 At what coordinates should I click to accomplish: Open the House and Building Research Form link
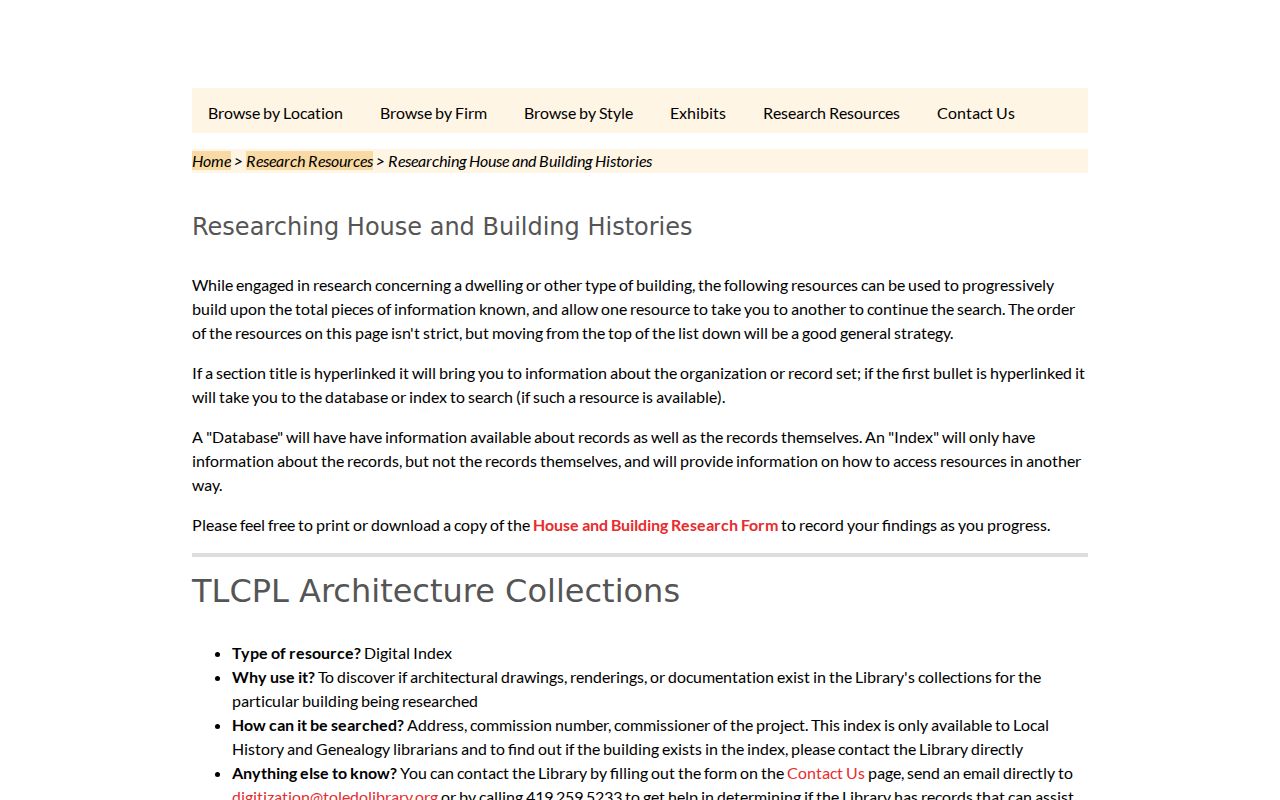655,525
